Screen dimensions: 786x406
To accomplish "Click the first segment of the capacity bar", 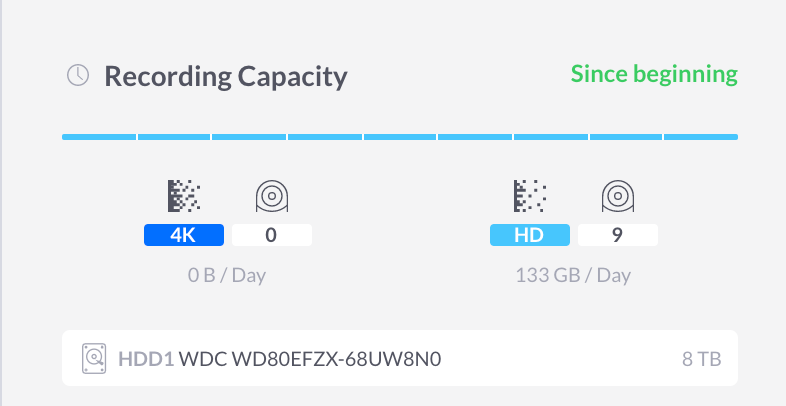I will 99,136.
